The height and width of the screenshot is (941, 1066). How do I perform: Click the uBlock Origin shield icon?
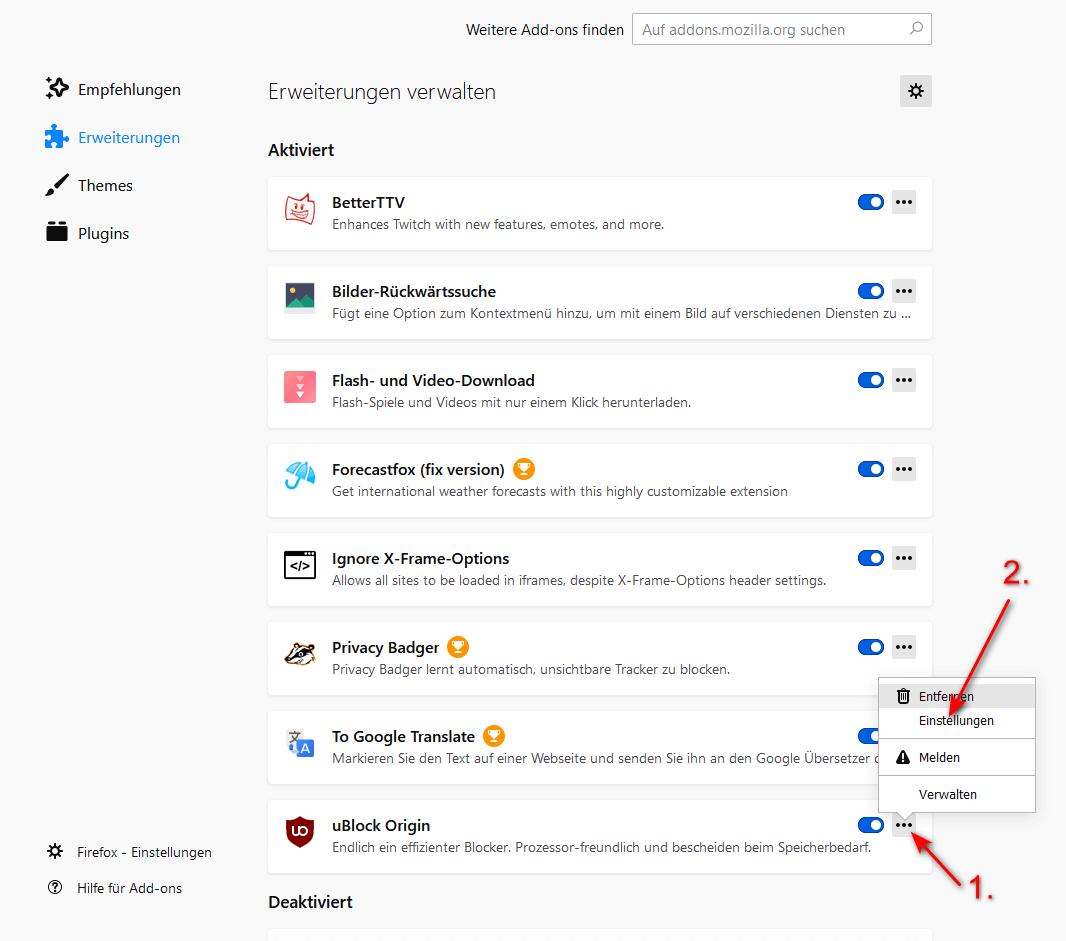point(300,832)
